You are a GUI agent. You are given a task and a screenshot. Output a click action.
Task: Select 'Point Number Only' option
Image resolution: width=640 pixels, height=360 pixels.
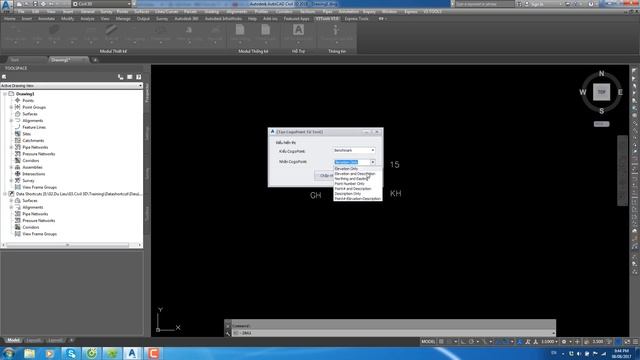click(349, 184)
